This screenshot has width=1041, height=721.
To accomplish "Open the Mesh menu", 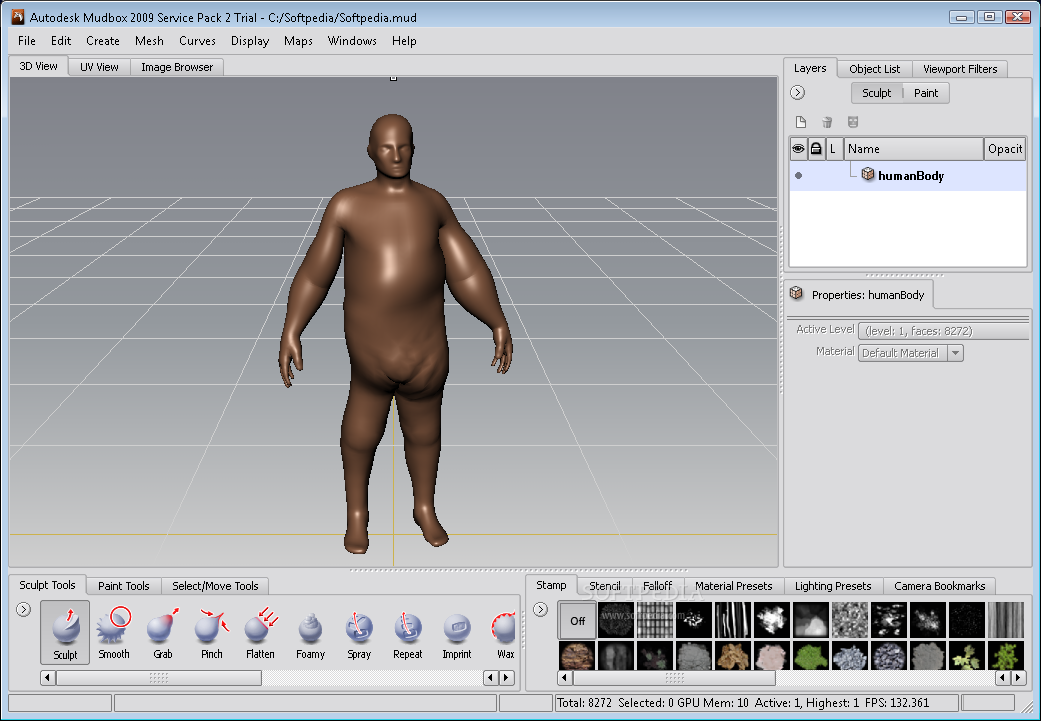I will point(149,41).
